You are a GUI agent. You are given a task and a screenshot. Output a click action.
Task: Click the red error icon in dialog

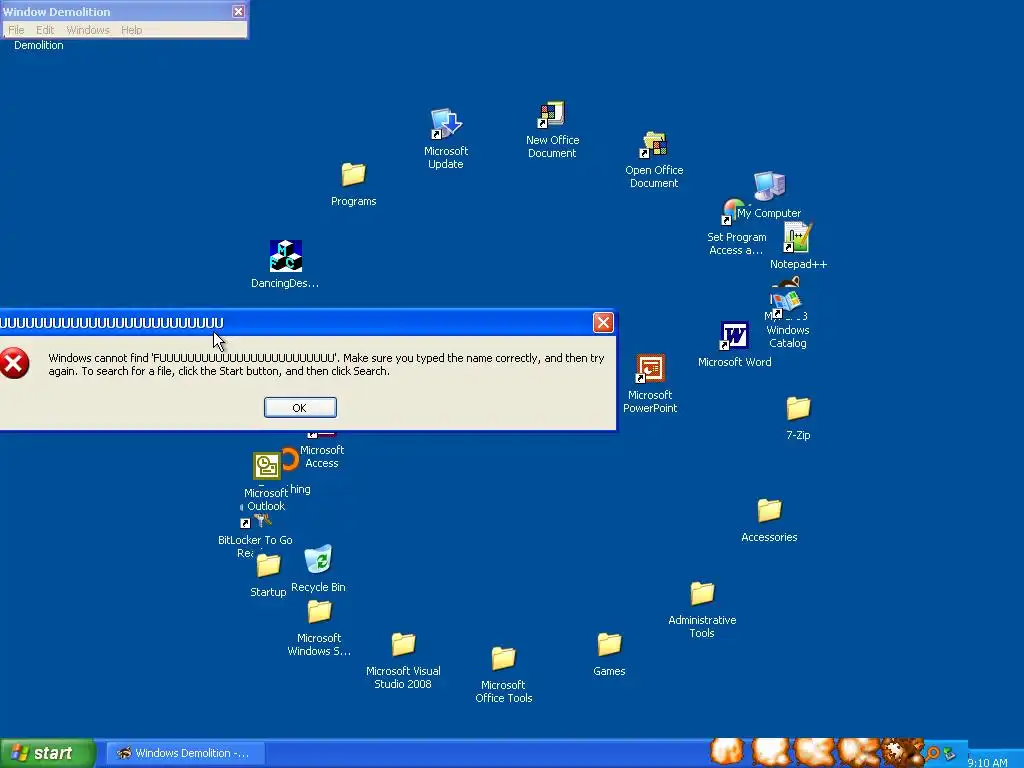[x=14, y=363]
